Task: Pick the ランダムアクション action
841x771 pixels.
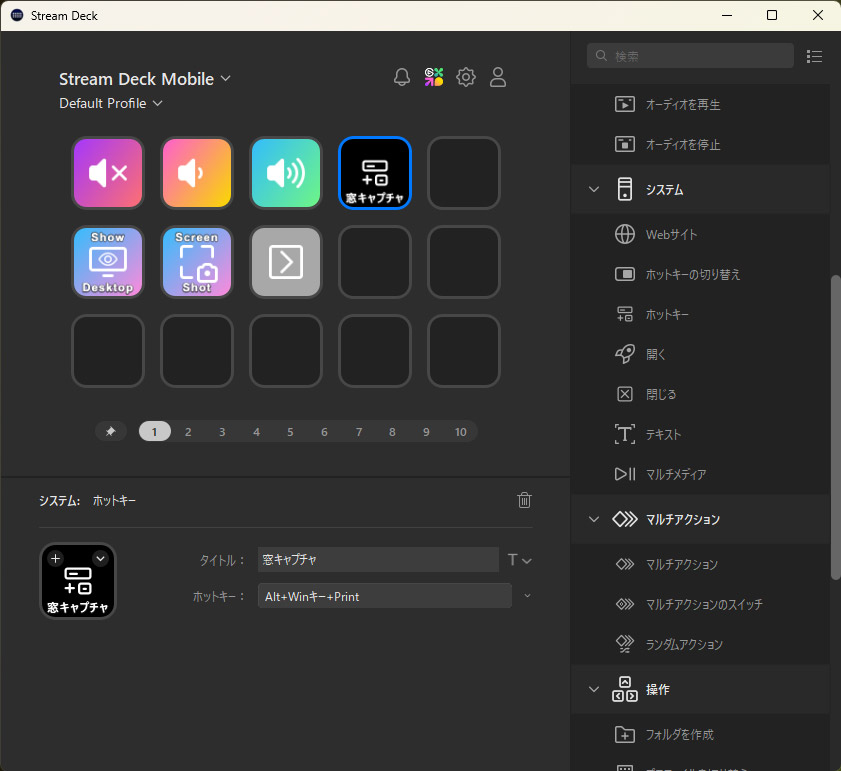Action: [700, 644]
